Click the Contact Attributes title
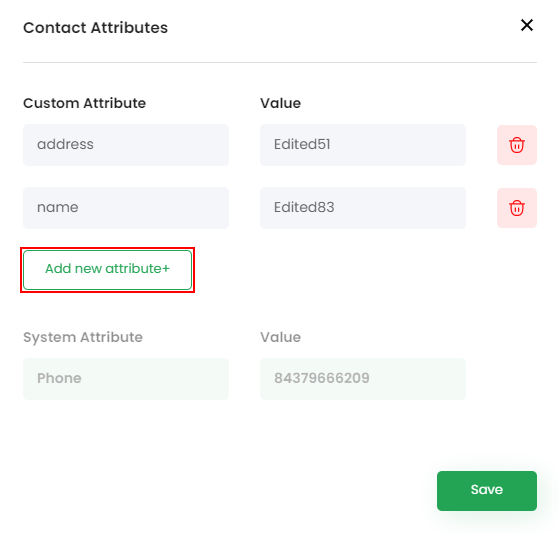The image size is (559, 535). click(x=95, y=28)
